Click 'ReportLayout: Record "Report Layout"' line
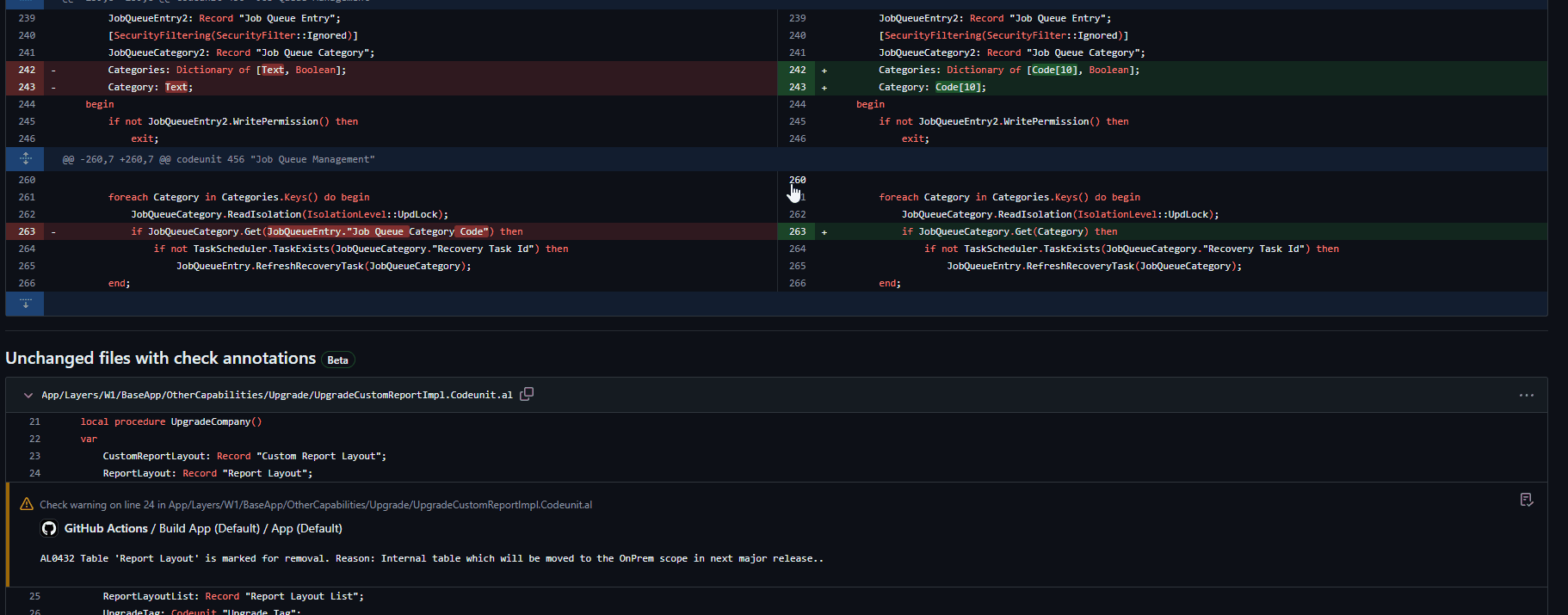 (207, 473)
